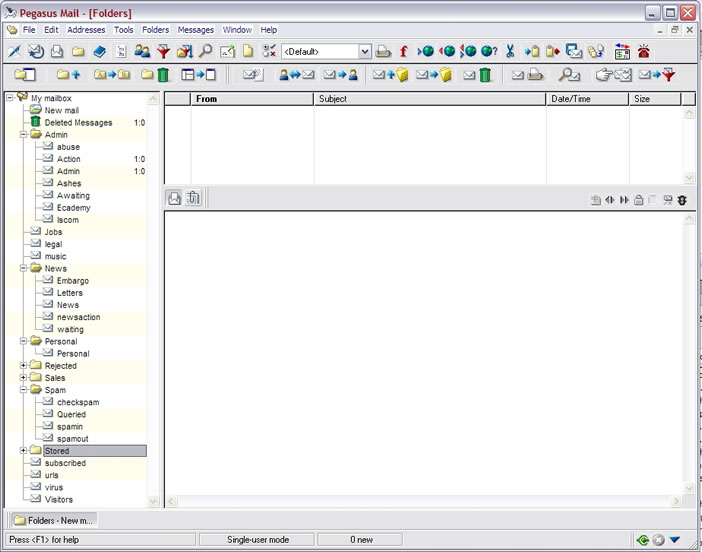702x552 pixels.
Task: Open the Addresses menu
Action: (86, 30)
